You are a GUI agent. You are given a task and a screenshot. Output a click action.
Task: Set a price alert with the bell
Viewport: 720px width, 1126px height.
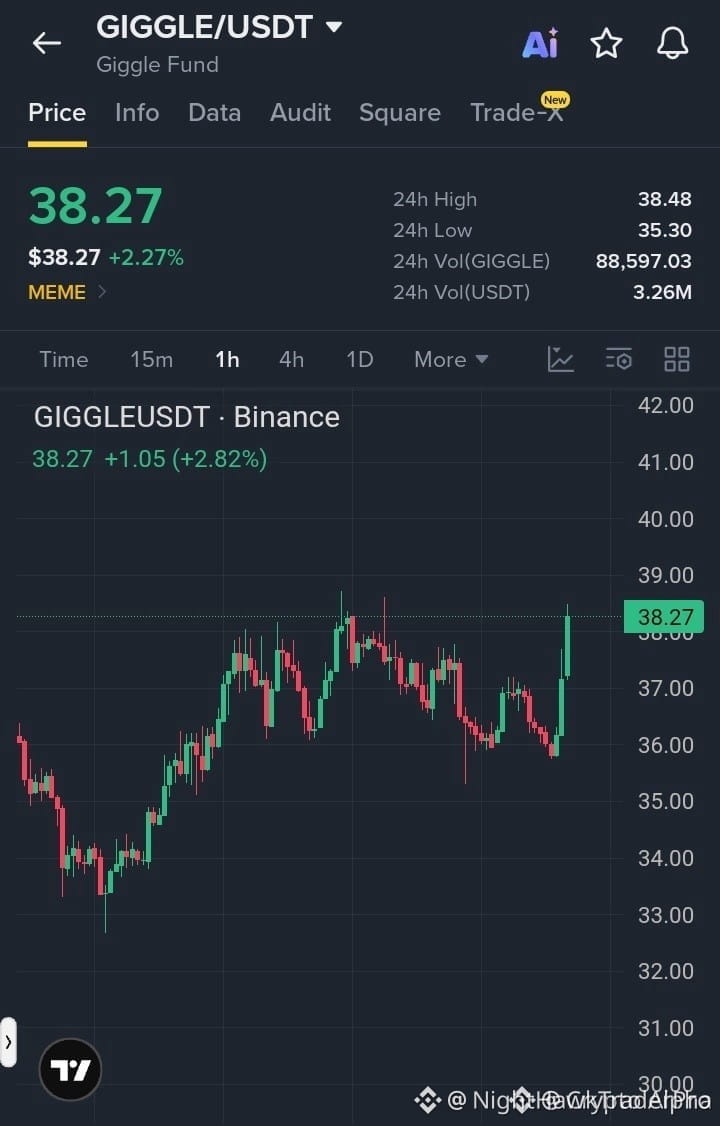tap(673, 43)
